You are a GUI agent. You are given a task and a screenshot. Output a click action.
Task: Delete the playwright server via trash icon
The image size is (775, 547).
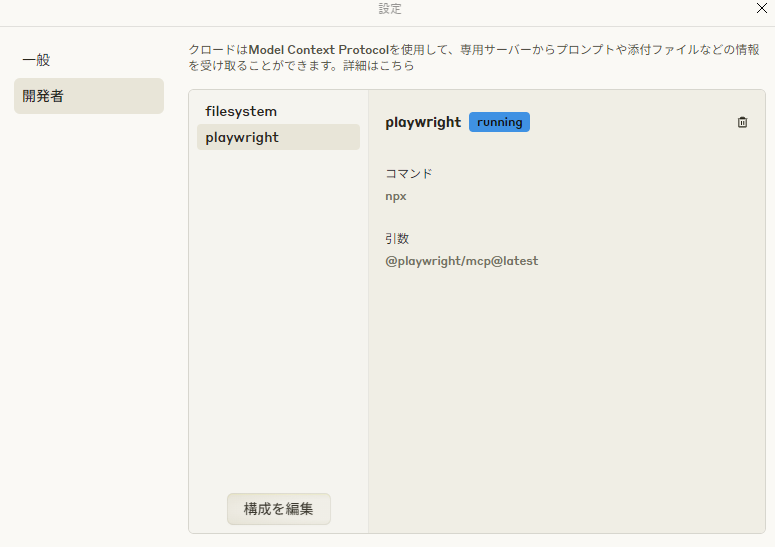(742, 122)
